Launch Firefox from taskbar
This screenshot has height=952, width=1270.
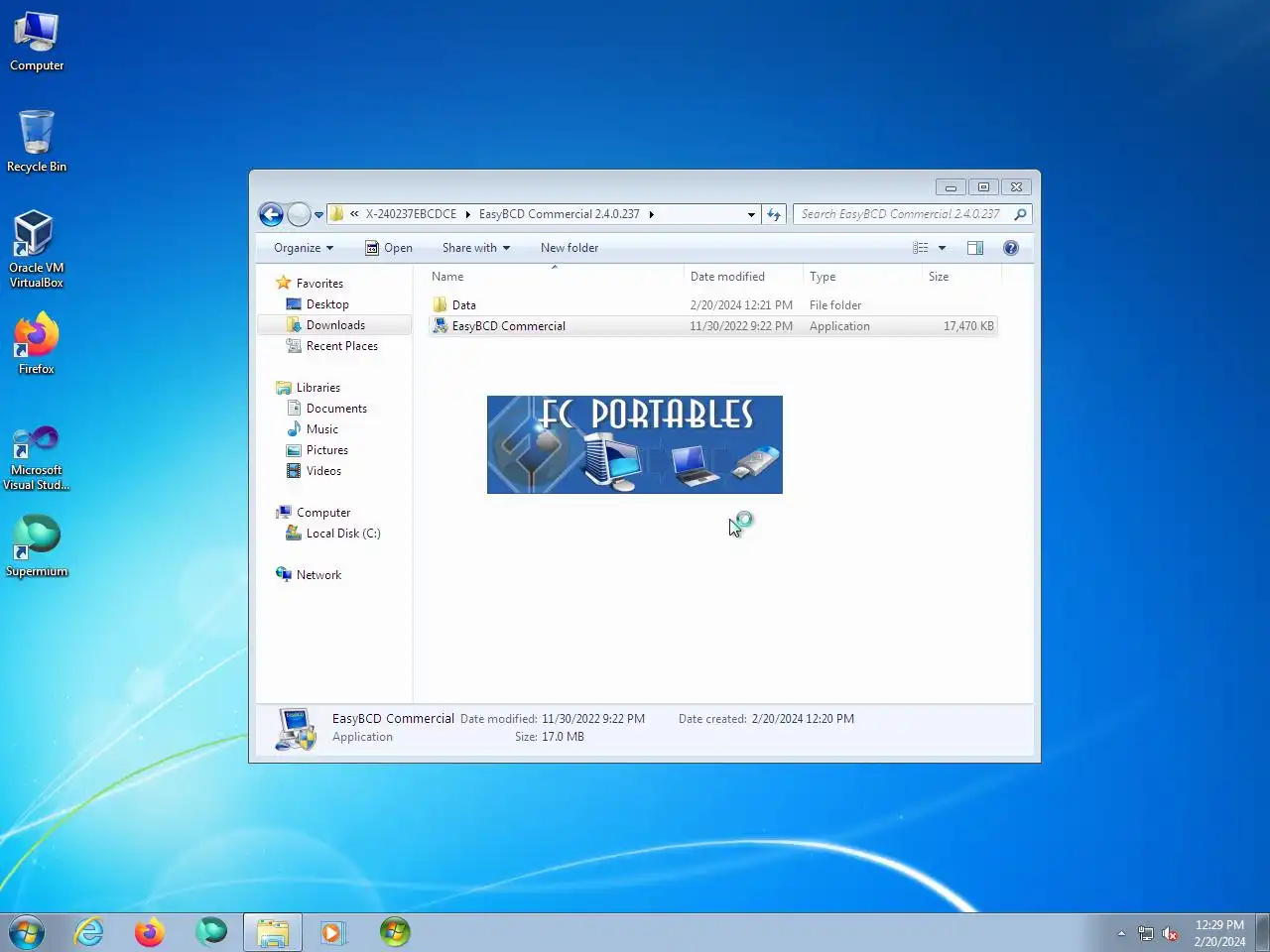tap(150, 932)
